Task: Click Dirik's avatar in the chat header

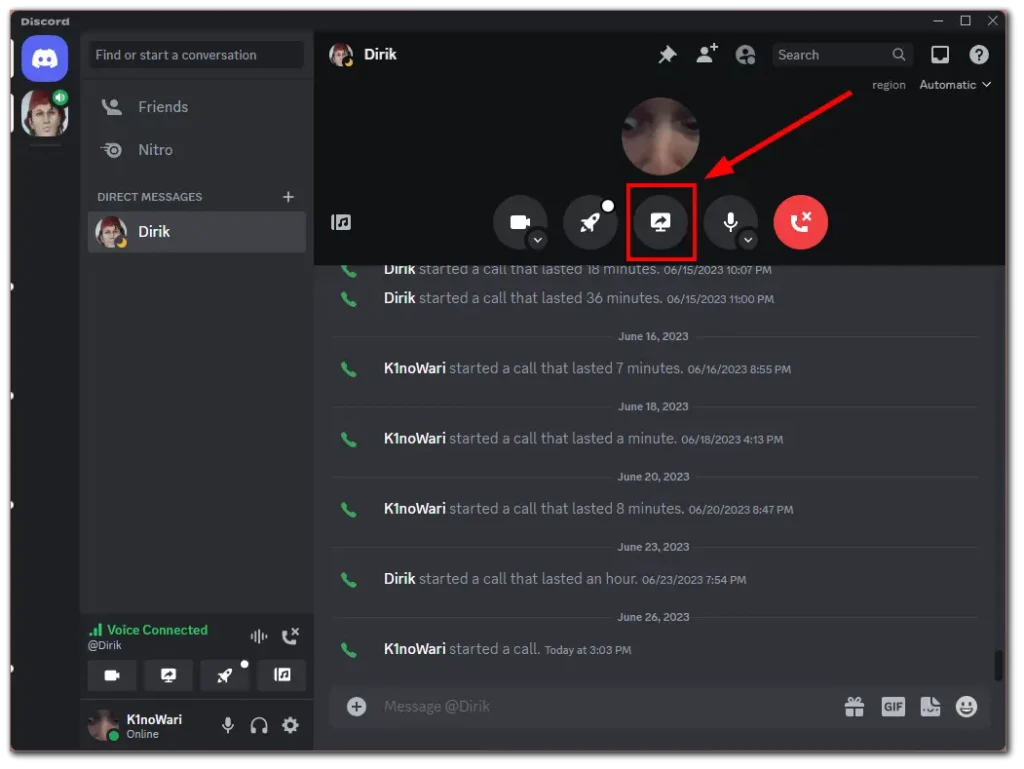Action: [341, 55]
